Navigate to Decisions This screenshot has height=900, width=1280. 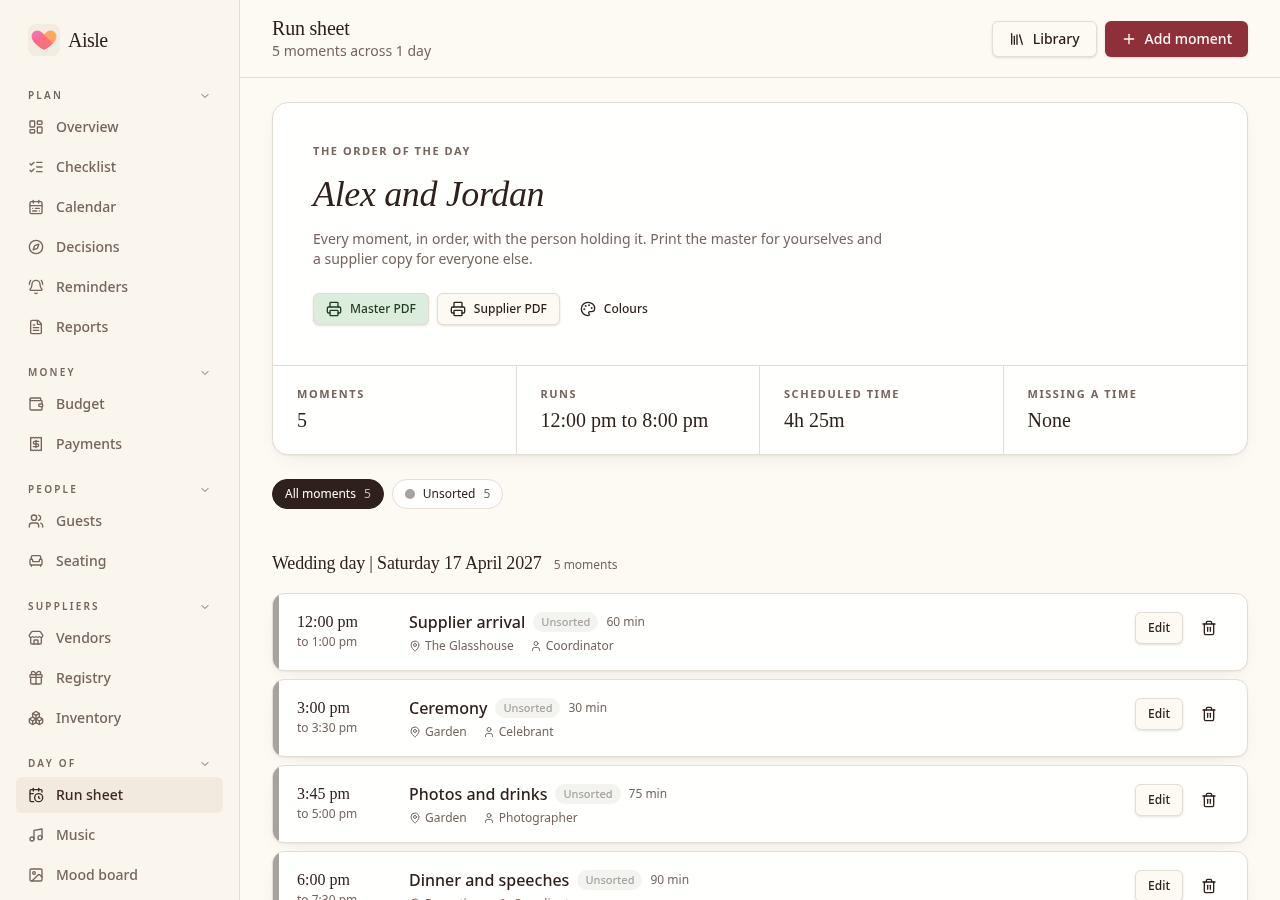[x=119, y=247]
